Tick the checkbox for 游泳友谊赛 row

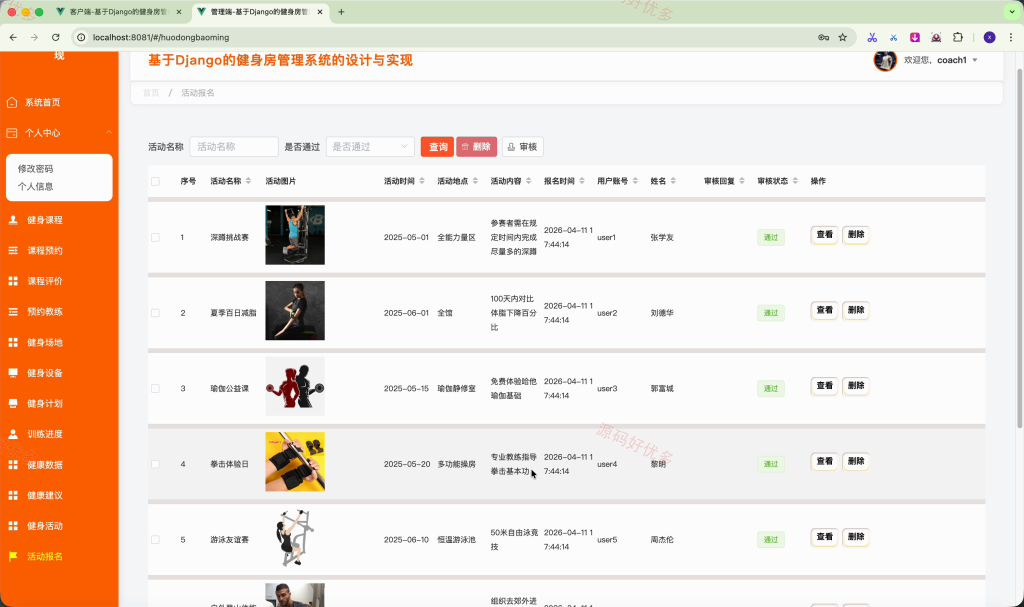[155, 540]
